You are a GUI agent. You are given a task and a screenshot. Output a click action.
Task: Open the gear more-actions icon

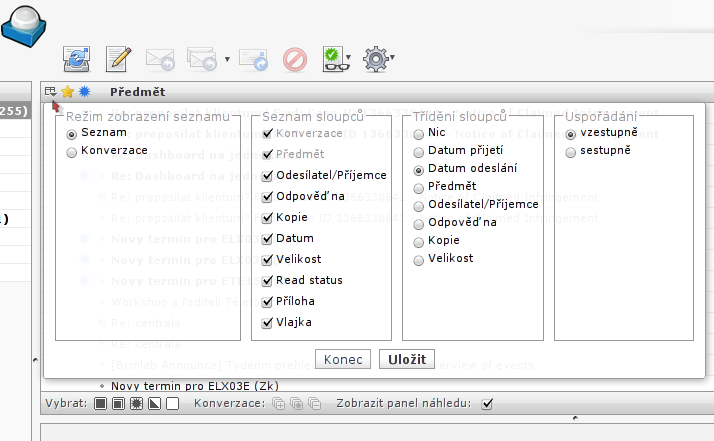pyautogui.click(x=376, y=59)
